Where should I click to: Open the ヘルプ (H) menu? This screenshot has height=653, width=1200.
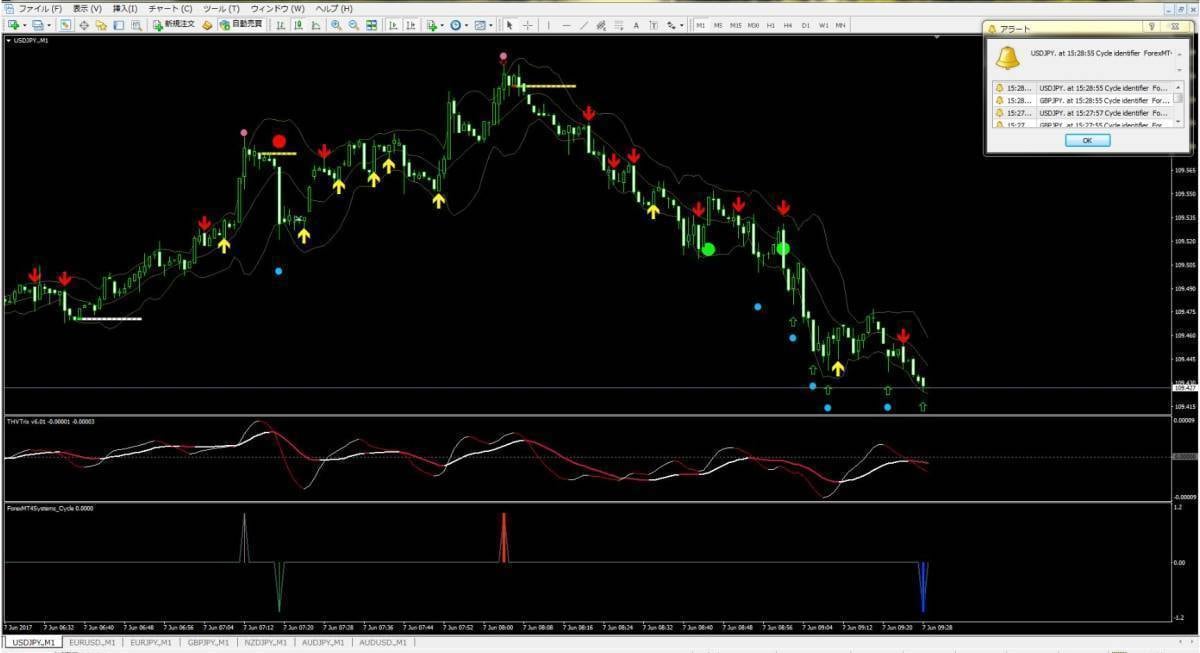click(x=334, y=9)
